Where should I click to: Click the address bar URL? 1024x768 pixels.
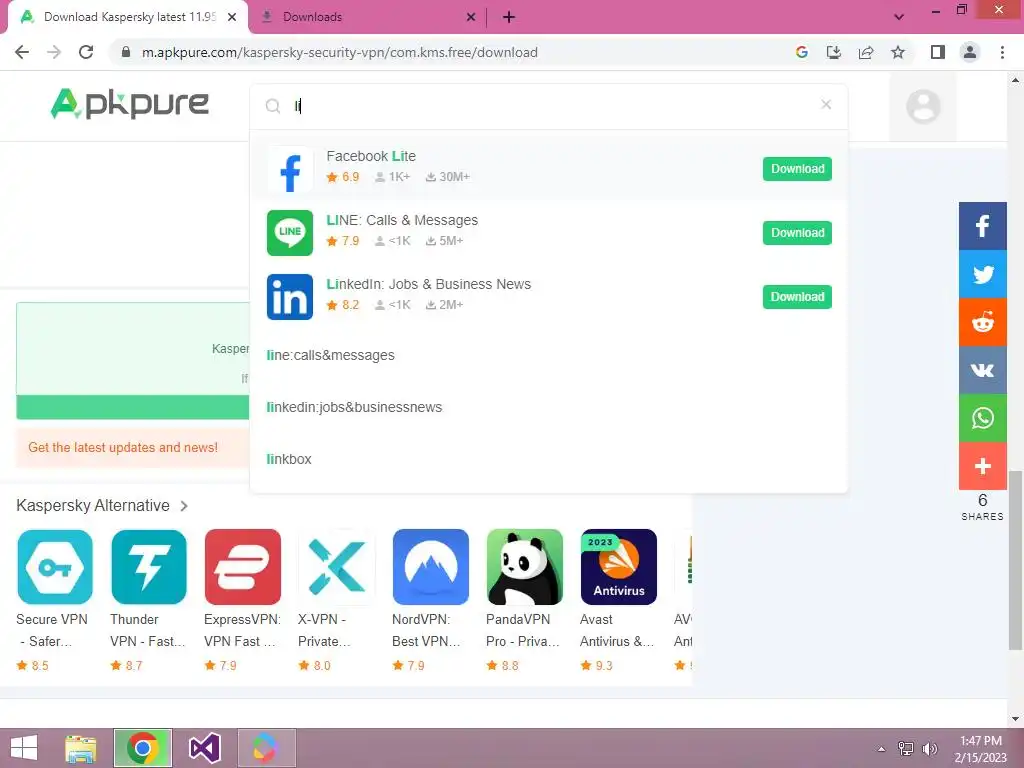(340, 52)
